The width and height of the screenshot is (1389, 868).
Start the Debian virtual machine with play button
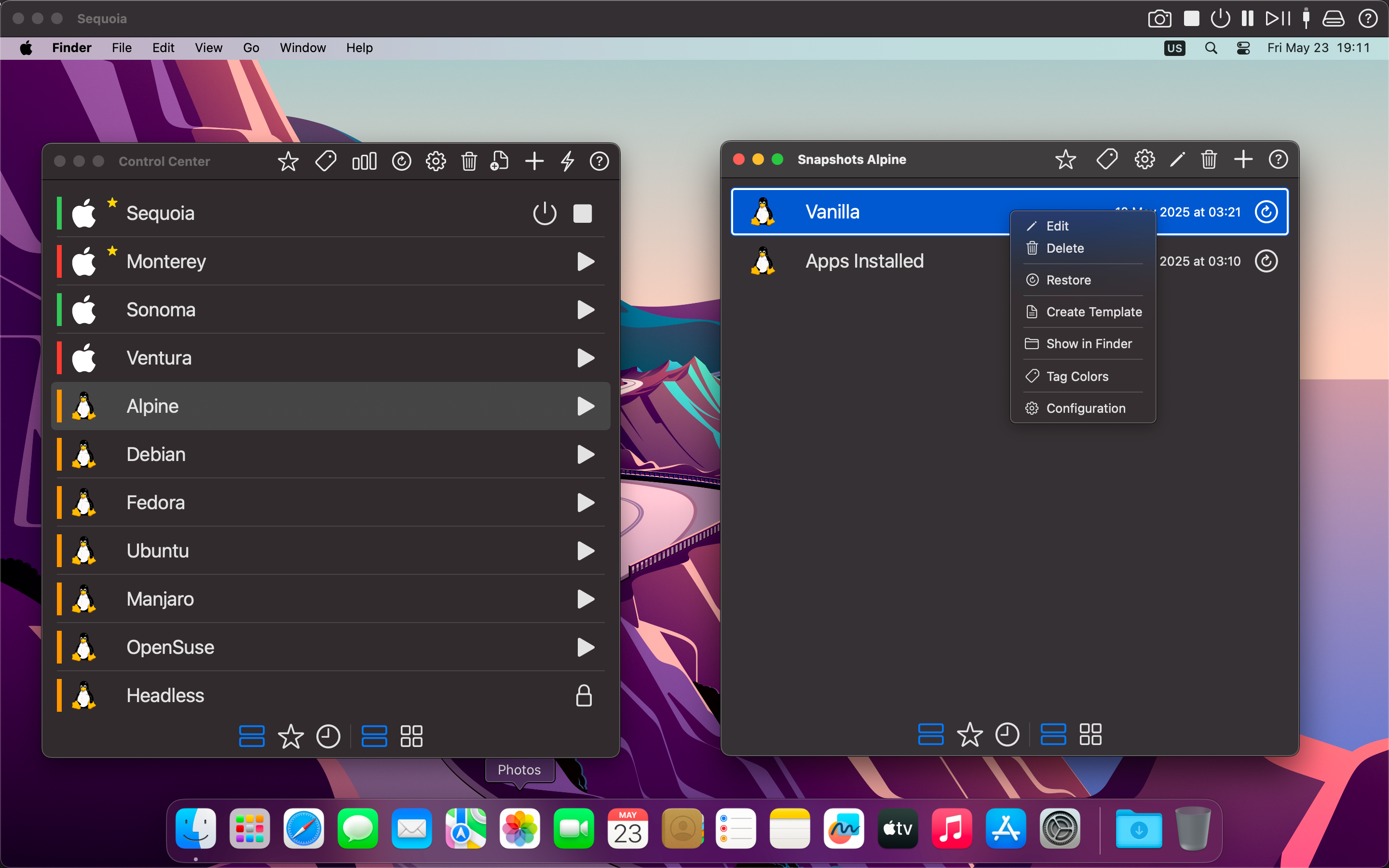[x=585, y=455]
